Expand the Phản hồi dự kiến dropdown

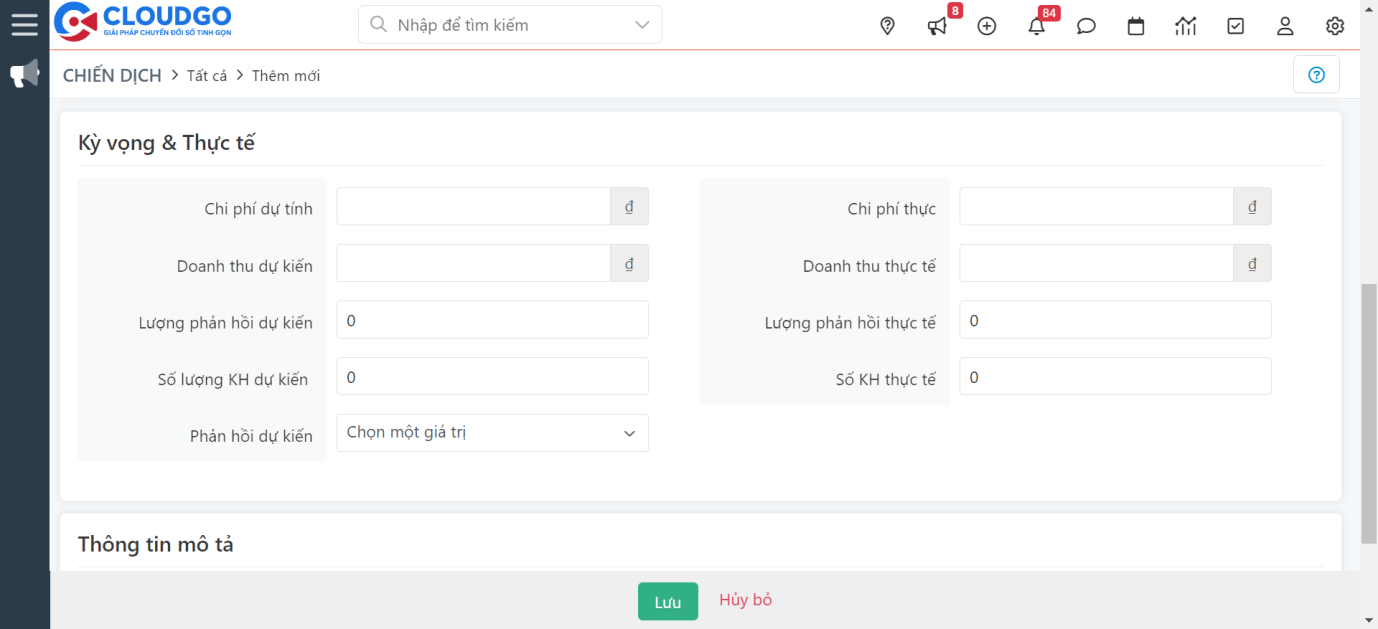coord(492,433)
